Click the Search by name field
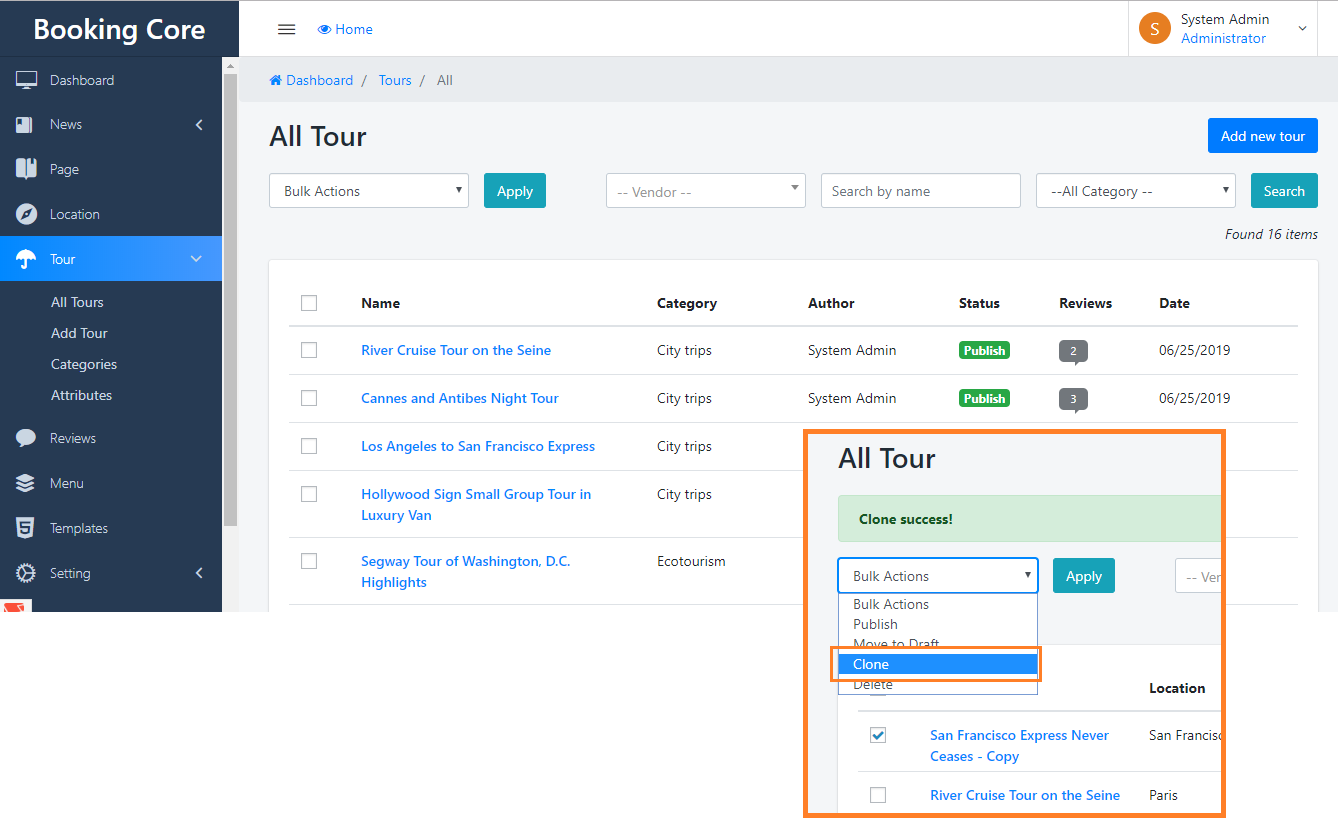 pos(920,191)
